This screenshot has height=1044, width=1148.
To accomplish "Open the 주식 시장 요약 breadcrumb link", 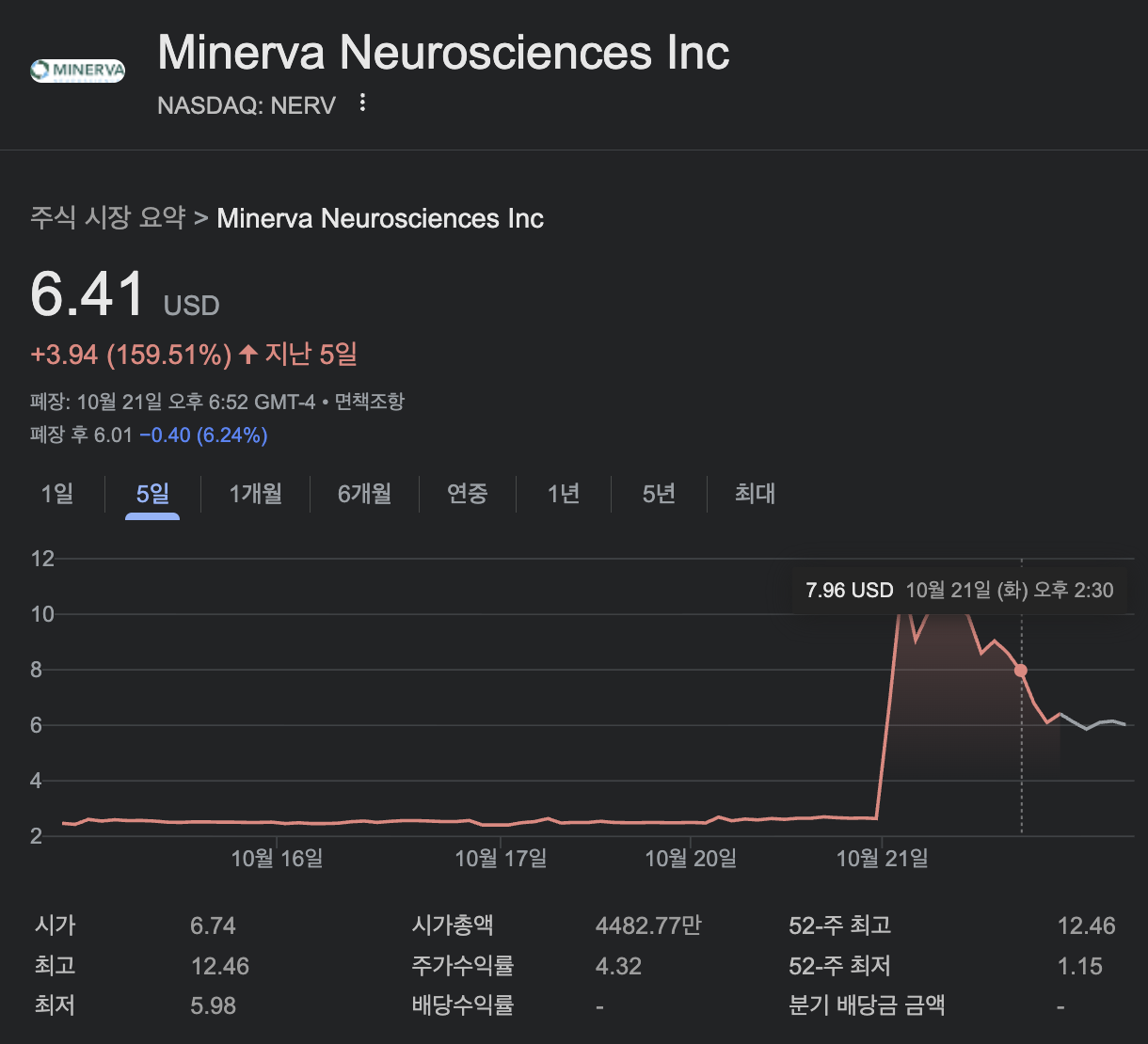I will [107, 218].
